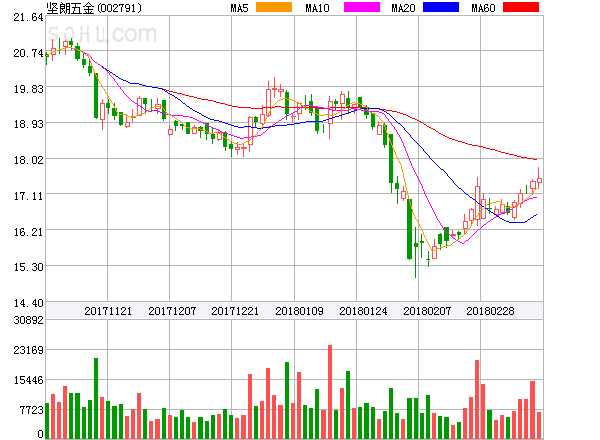The width and height of the screenshot is (600, 440).
Task: Click the red MA60 legend swatch
Action: click(x=521, y=7)
